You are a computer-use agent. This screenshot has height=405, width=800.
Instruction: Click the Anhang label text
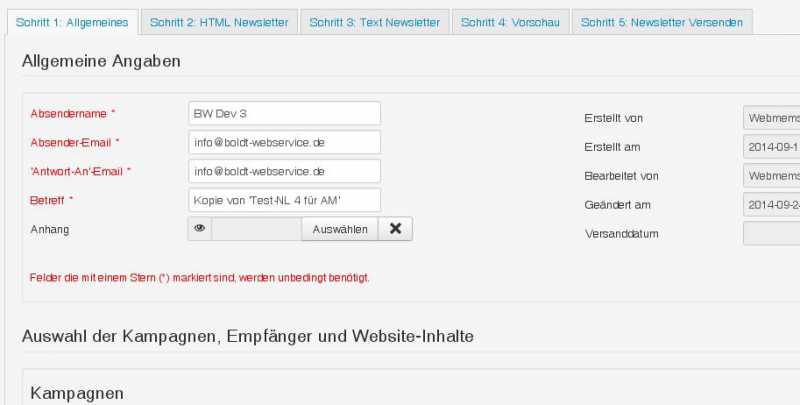click(x=50, y=229)
